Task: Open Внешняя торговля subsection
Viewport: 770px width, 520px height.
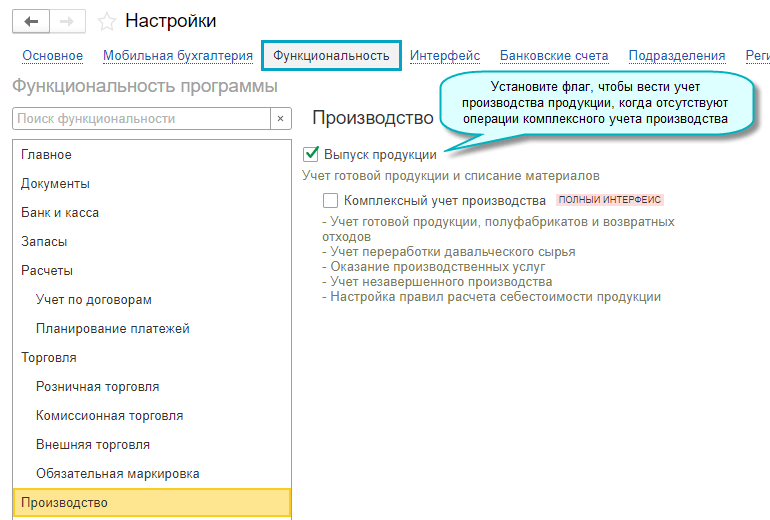Action: pos(152,444)
